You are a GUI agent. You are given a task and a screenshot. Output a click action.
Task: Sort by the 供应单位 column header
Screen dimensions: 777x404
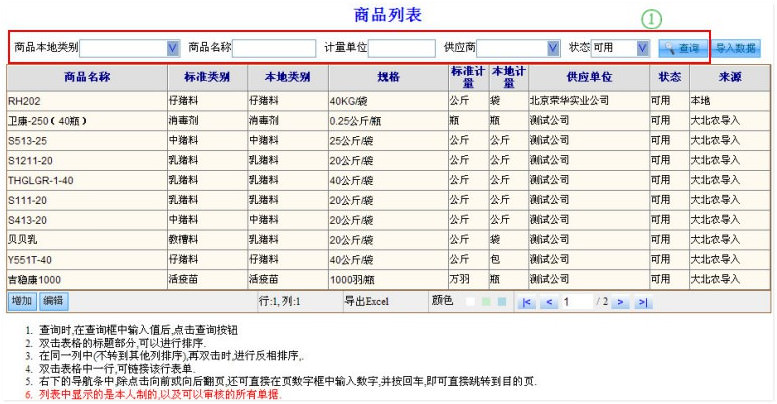click(x=588, y=77)
